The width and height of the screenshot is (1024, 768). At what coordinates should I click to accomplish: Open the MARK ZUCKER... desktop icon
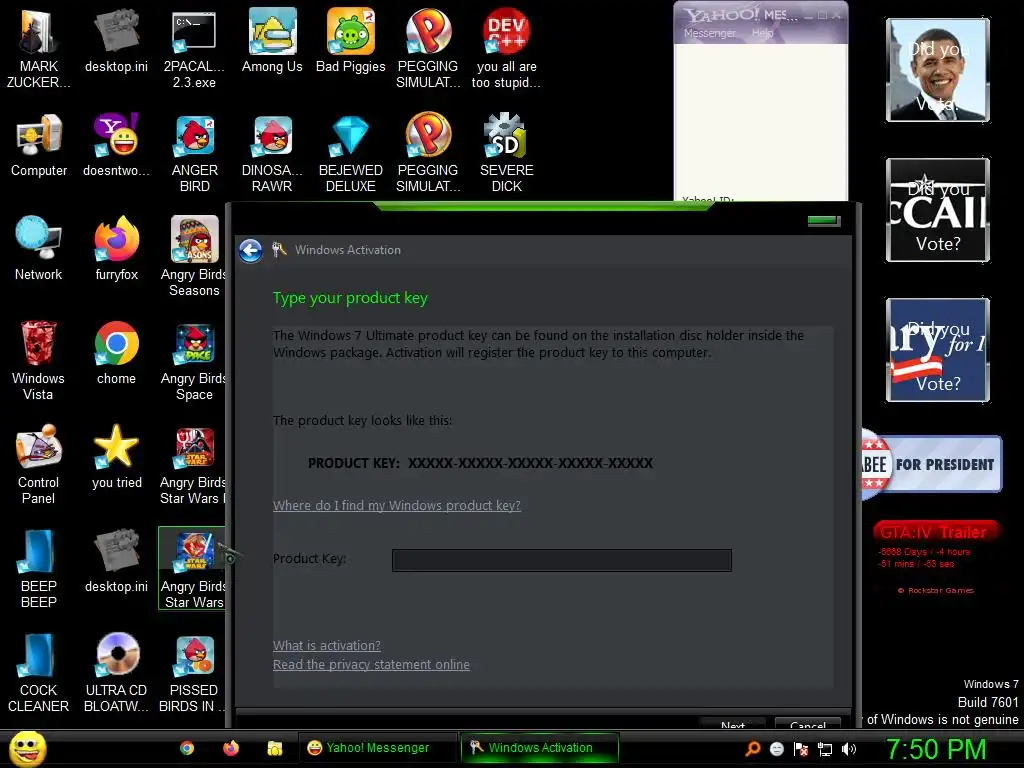point(38,48)
